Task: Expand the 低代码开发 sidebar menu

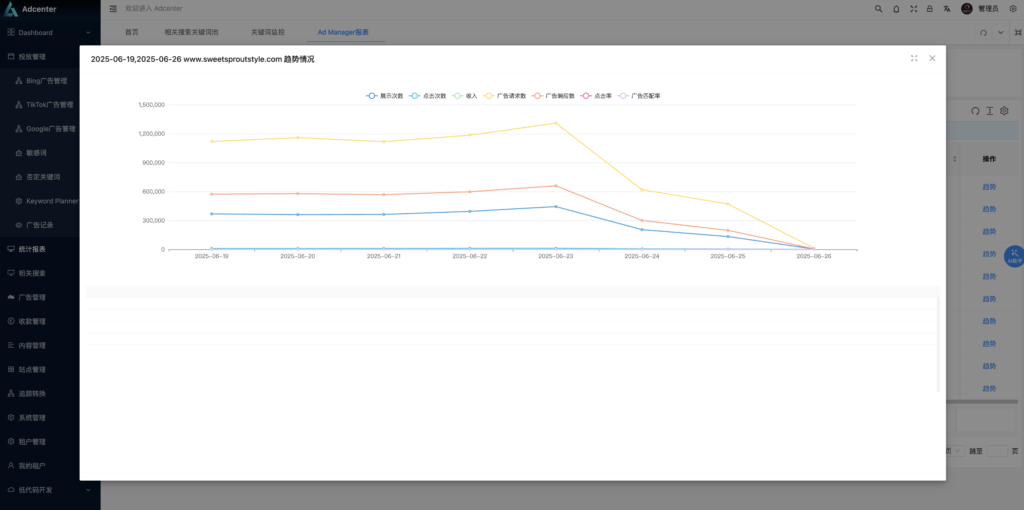Action: (x=50, y=490)
